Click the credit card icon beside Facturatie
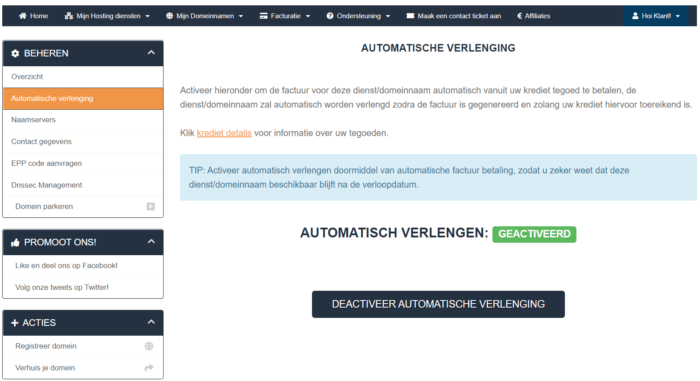 (263, 16)
